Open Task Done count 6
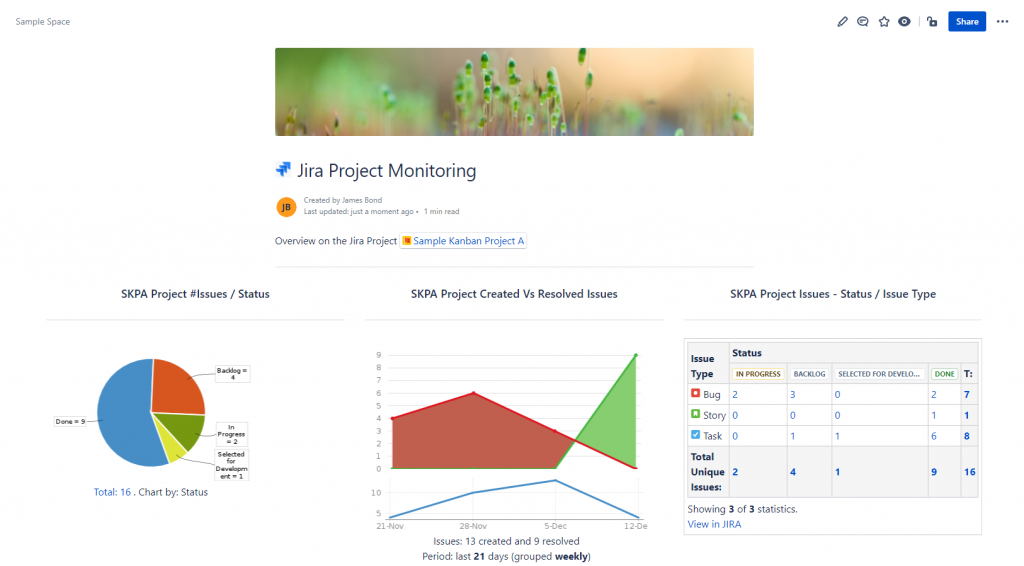1024x566 pixels. [934, 436]
